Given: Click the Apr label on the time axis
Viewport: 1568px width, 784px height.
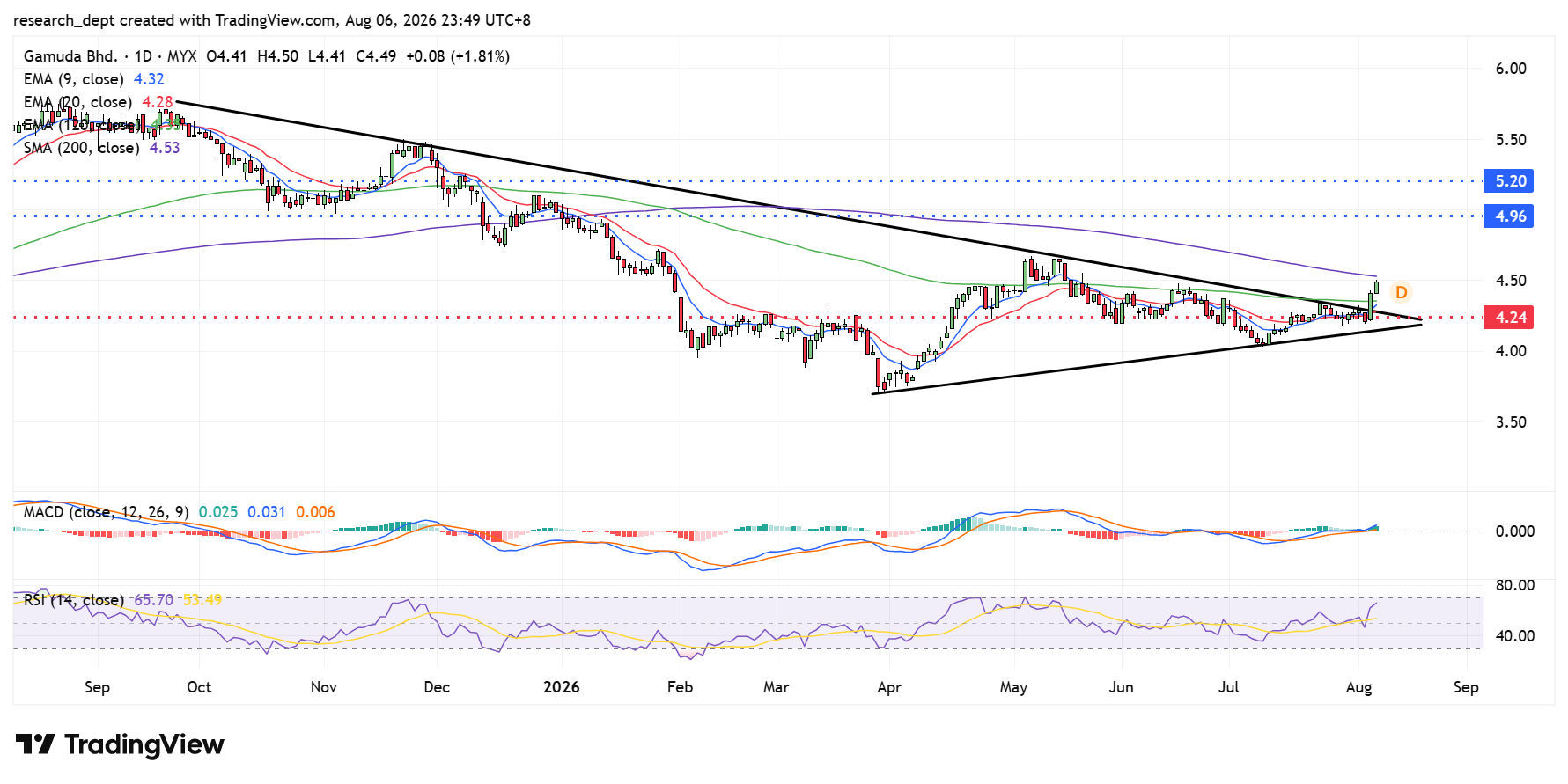Looking at the screenshot, I should pyautogui.click(x=889, y=687).
